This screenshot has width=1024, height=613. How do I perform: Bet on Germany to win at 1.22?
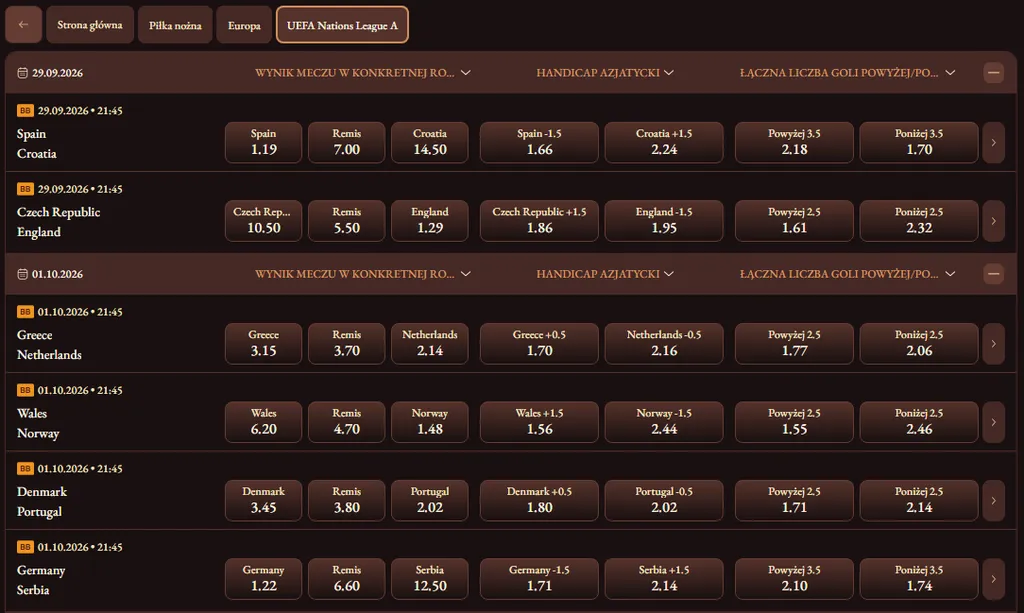point(263,578)
